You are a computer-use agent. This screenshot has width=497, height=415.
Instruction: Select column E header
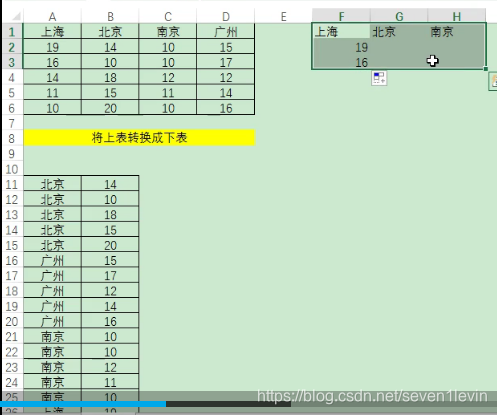283,16
